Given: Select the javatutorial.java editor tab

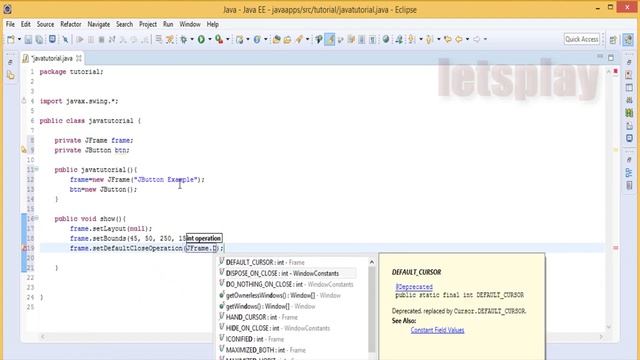Looking at the screenshot, I should point(51,58).
